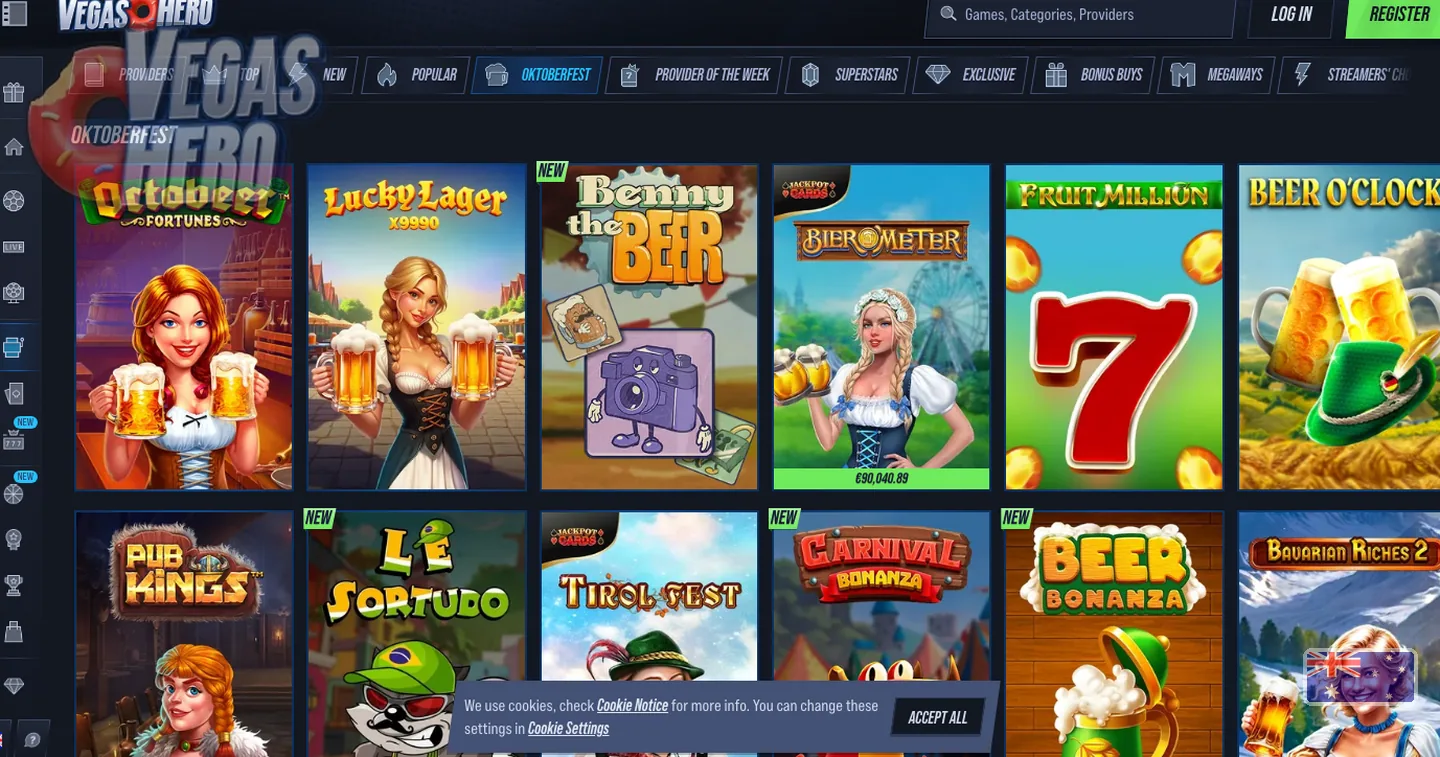The height and width of the screenshot is (757, 1440).
Task: Accept all cookies
Action: coord(937,717)
